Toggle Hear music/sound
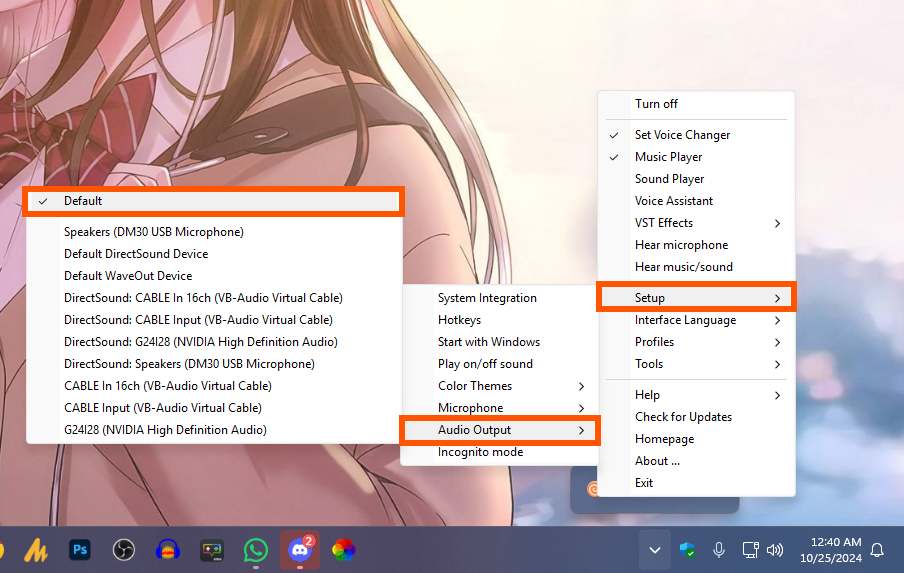Screen dimensions: 904x573 coord(696,267)
